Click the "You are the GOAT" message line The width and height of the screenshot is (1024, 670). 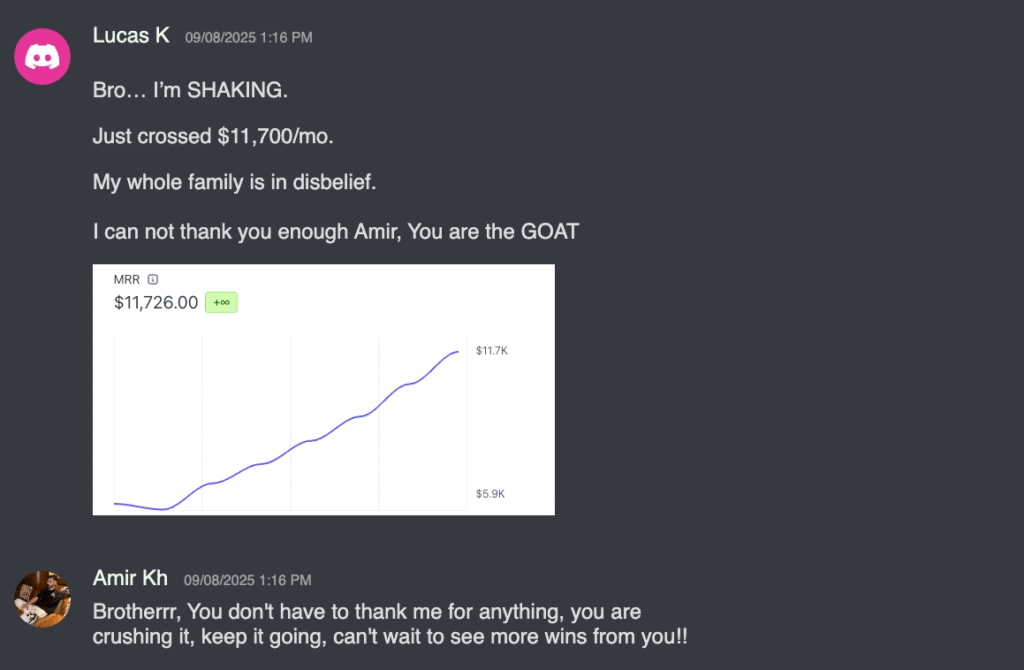coord(336,232)
